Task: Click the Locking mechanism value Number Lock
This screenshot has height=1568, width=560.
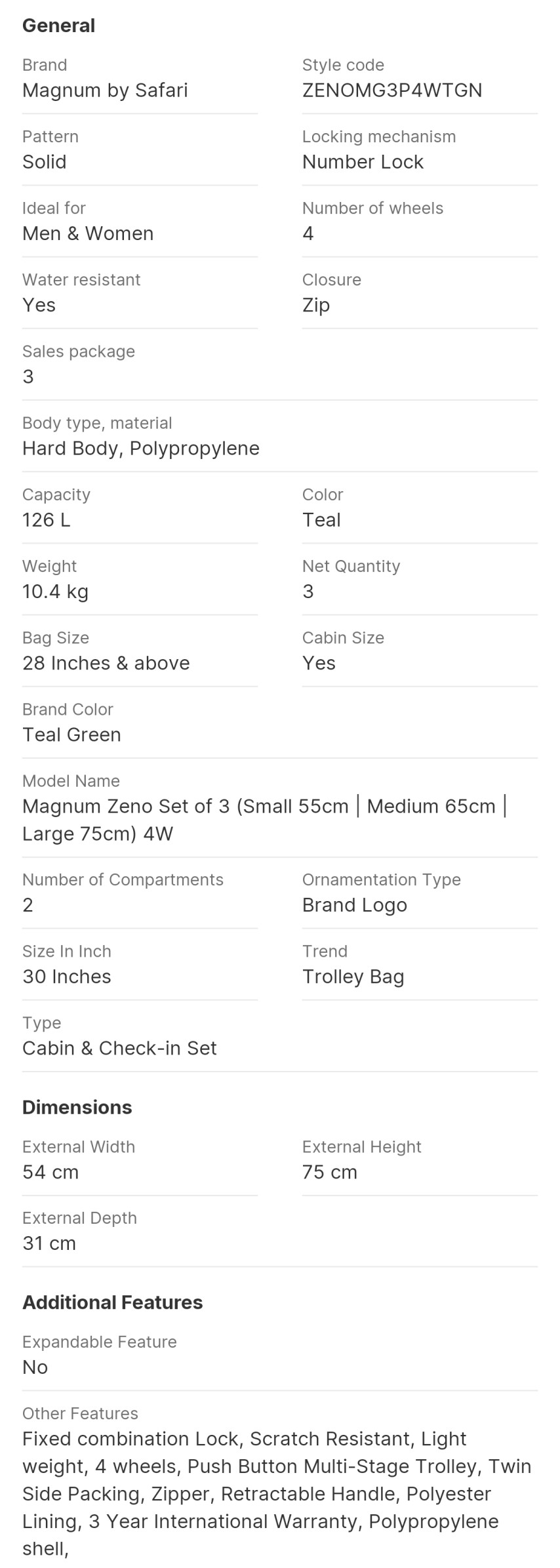Action: (x=363, y=161)
